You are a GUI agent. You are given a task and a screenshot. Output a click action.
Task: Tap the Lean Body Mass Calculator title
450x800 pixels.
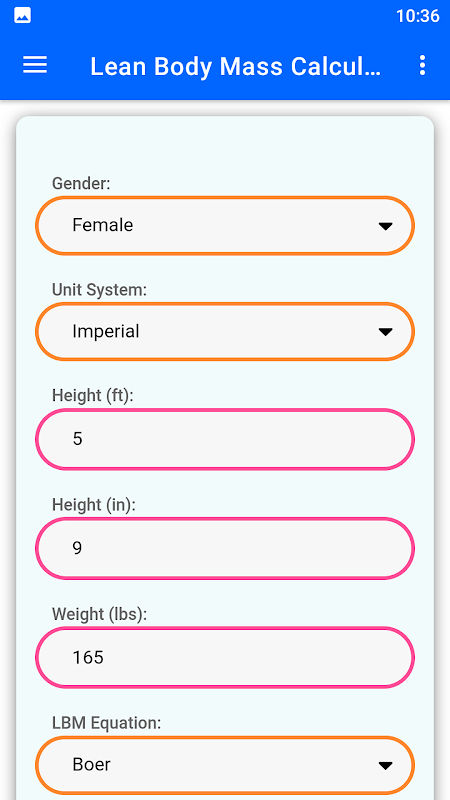click(235, 66)
